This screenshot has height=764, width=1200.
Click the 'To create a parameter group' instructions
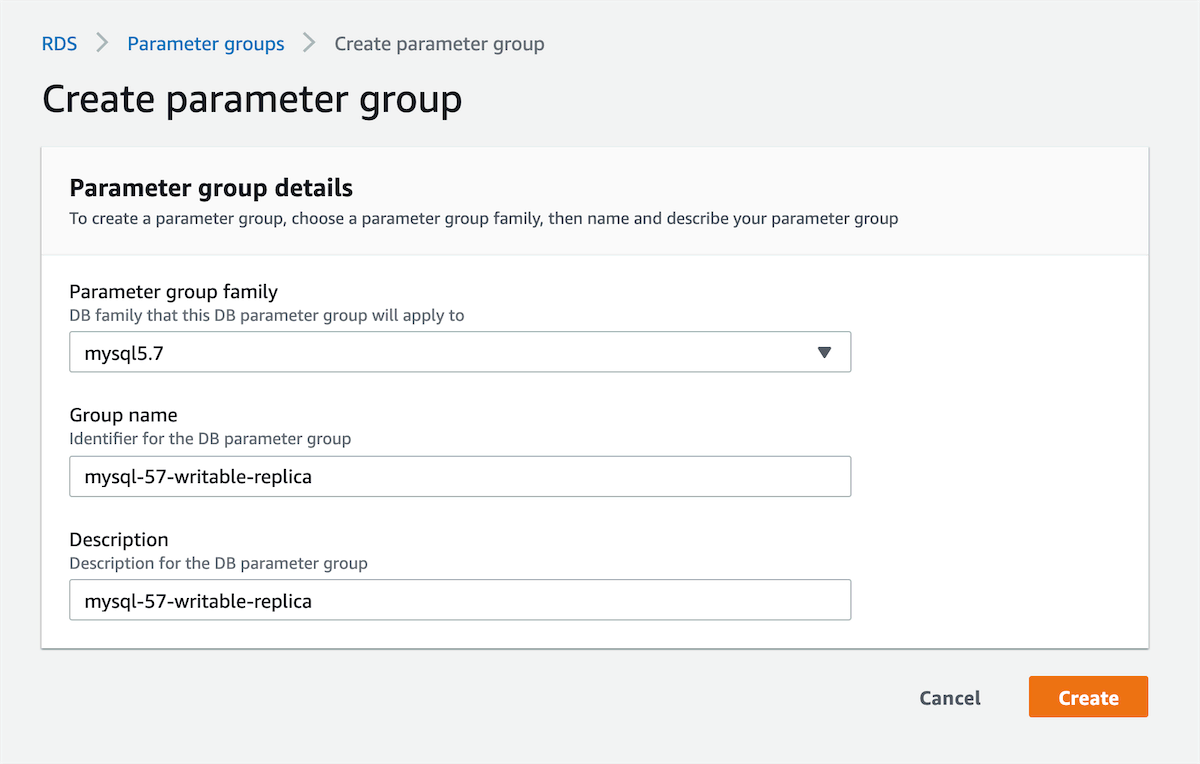[483, 218]
